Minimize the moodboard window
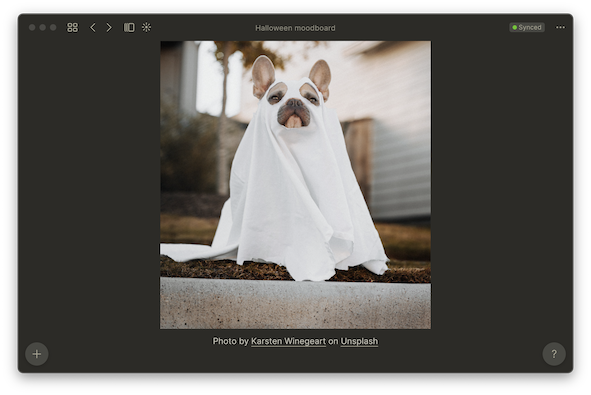The image size is (591, 395). [x=43, y=28]
